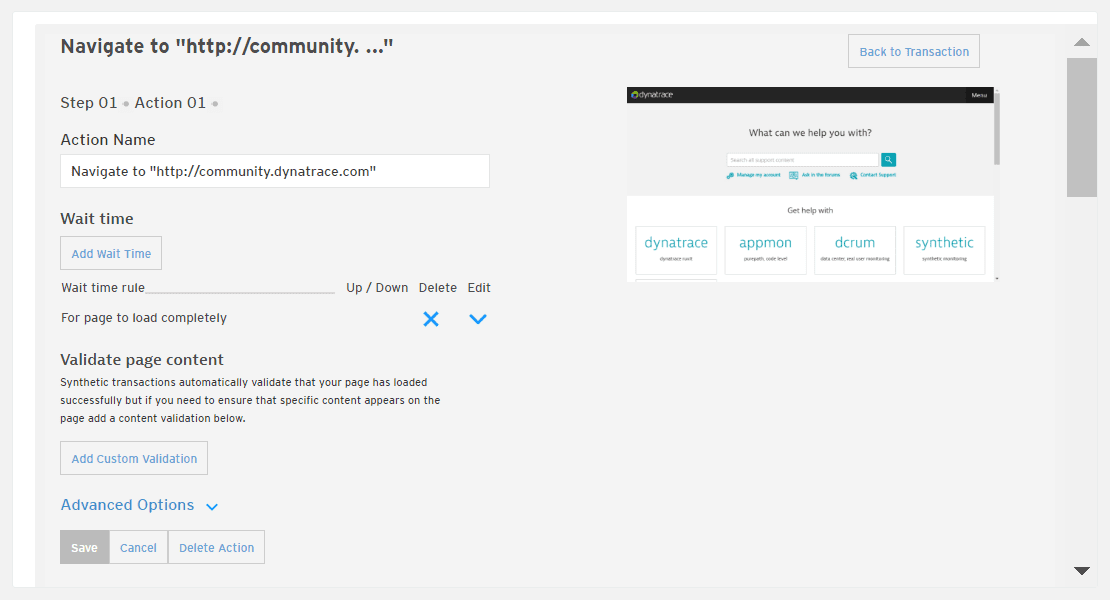Screen dimensions: 1110x600
Task: Open Advanced Options link
Action: [127, 505]
